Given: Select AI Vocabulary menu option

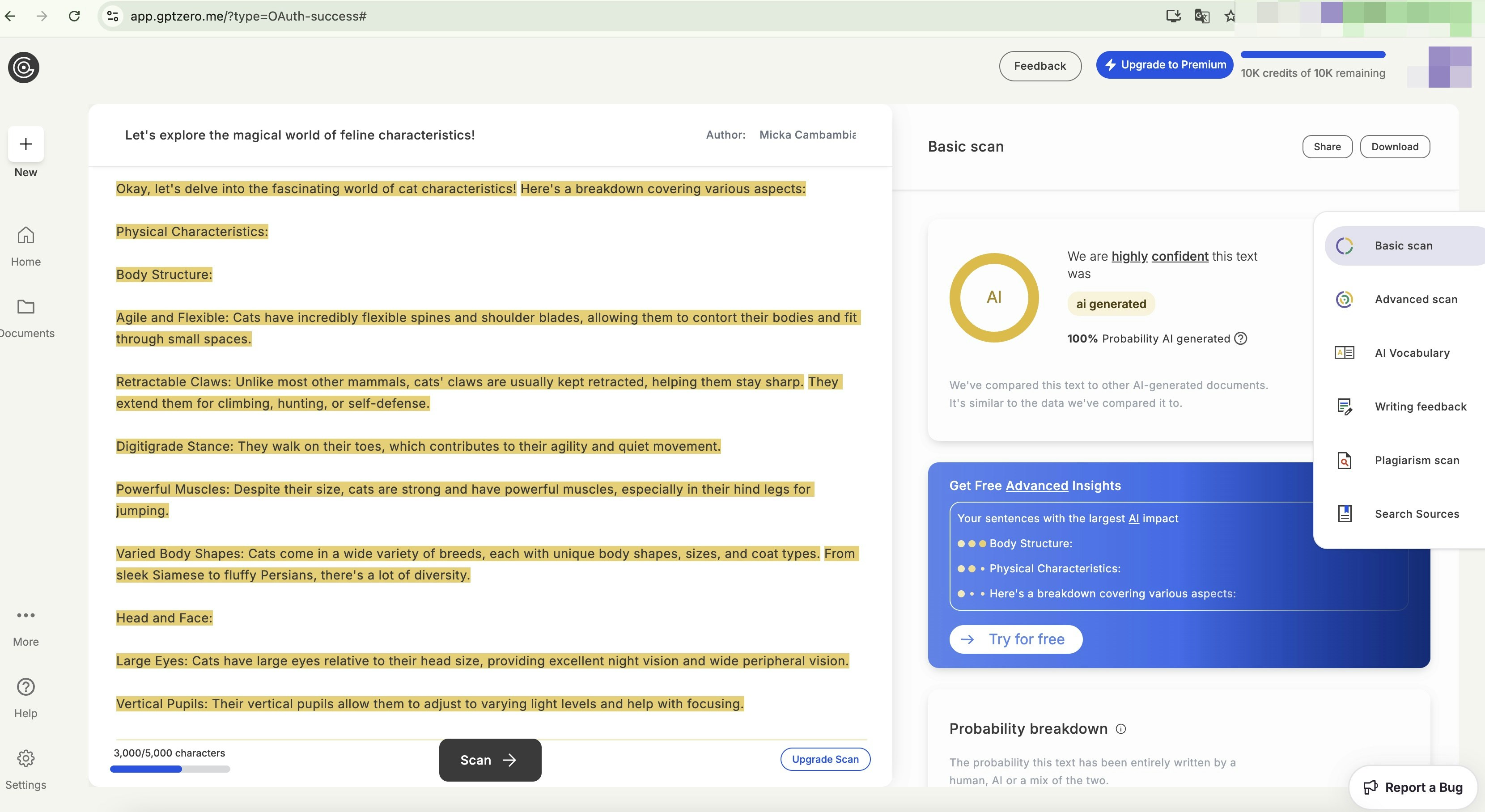Looking at the screenshot, I should pos(1411,353).
